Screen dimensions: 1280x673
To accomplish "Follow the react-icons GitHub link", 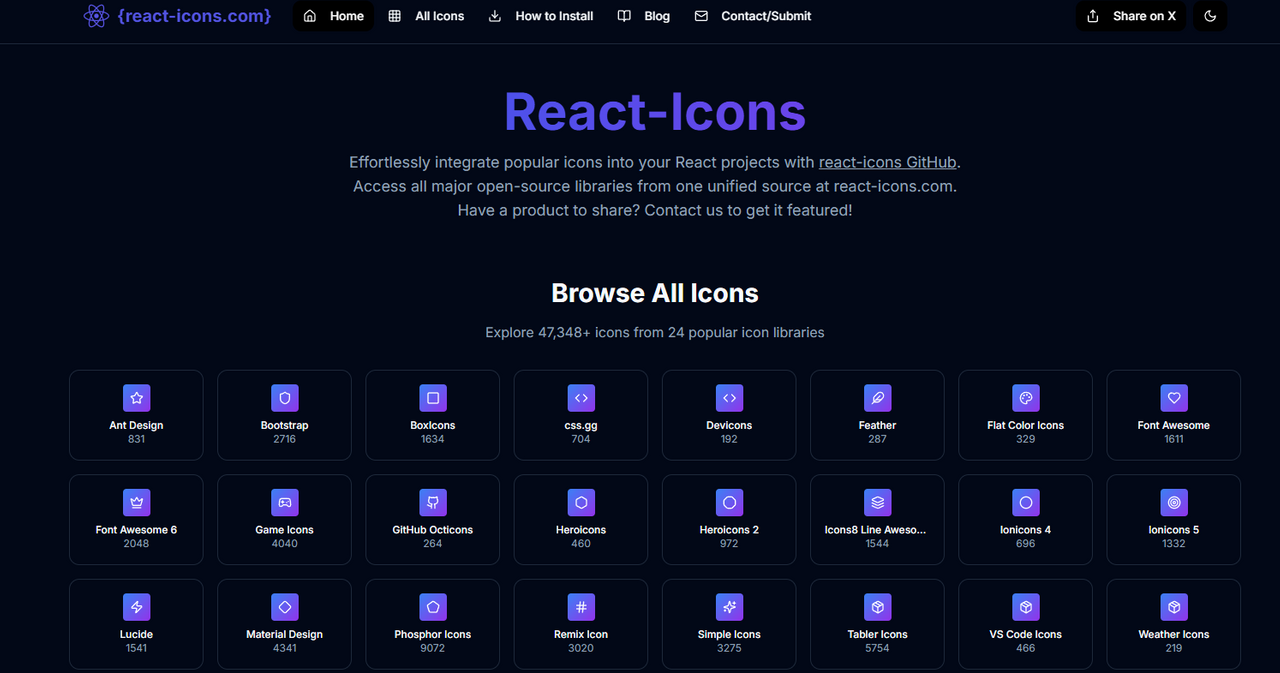I will pyautogui.click(x=888, y=162).
